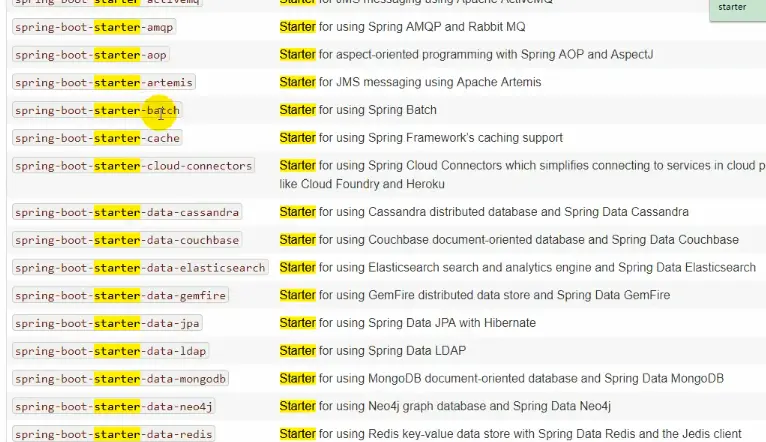Click the Spring AMQP and Rabbit MQ description
Screen dimensions: 766x442
tap(403, 27)
